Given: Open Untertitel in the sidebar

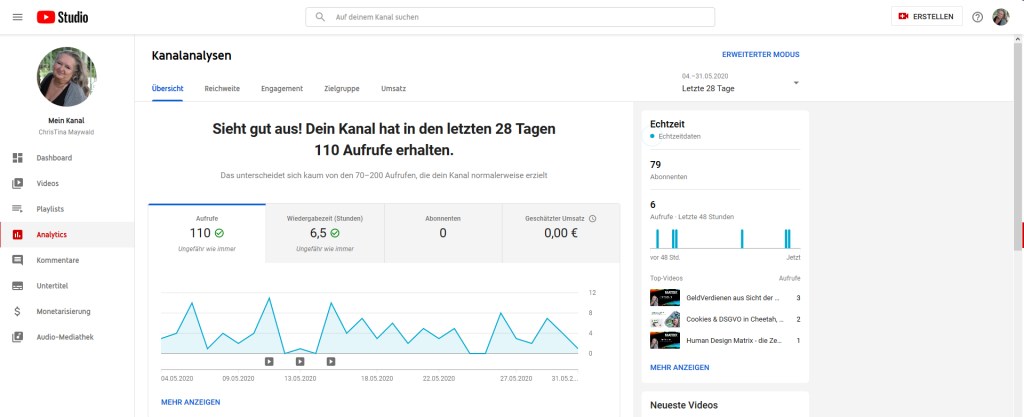Looking at the screenshot, I should [54, 286].
